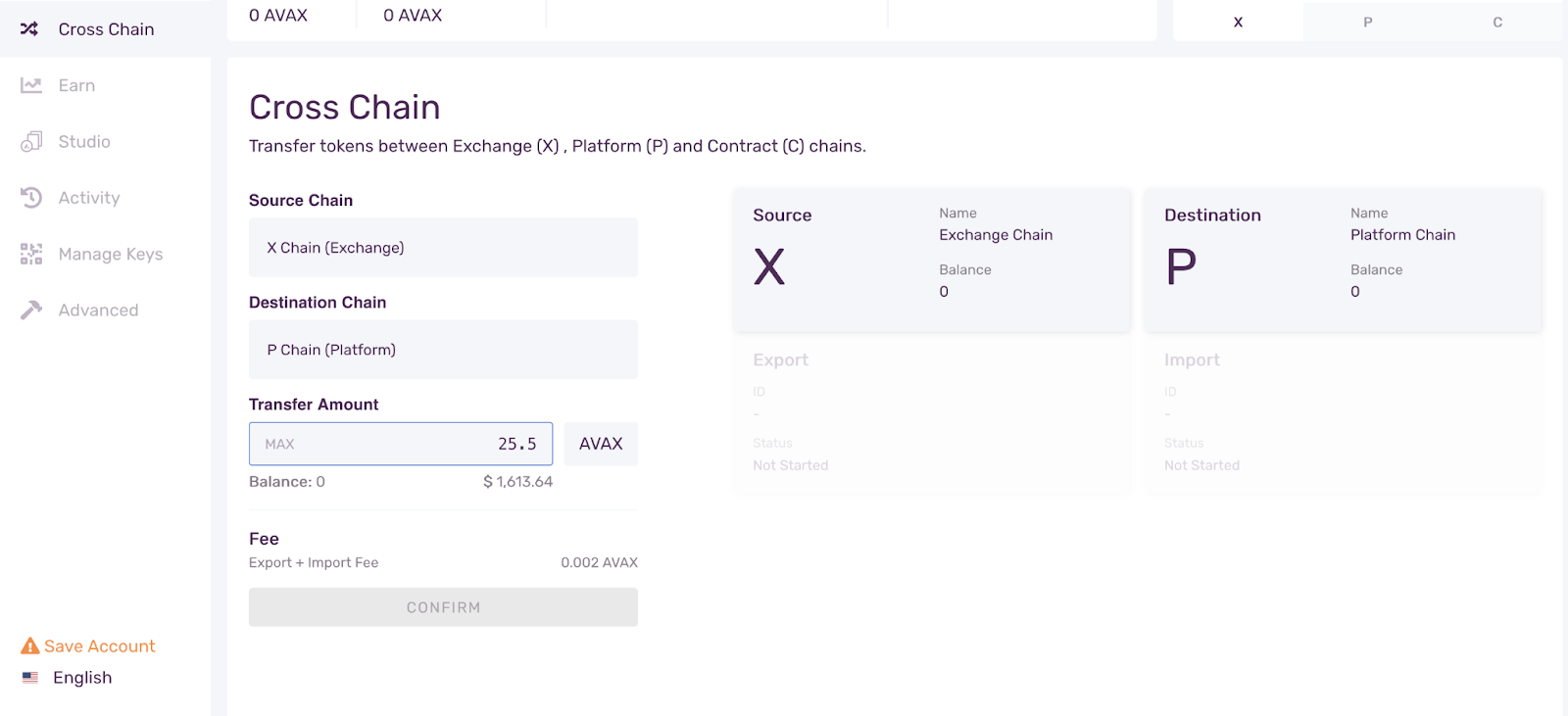Open the Source Chain dropdown
Screen dimensions: 1568x716
click(x=443, y=248)
